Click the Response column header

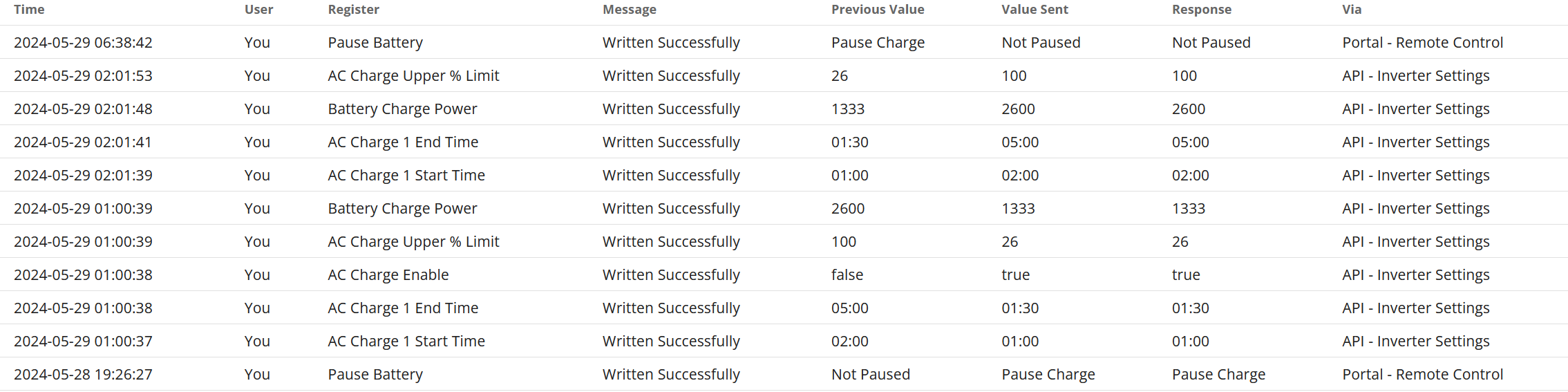1202,10
